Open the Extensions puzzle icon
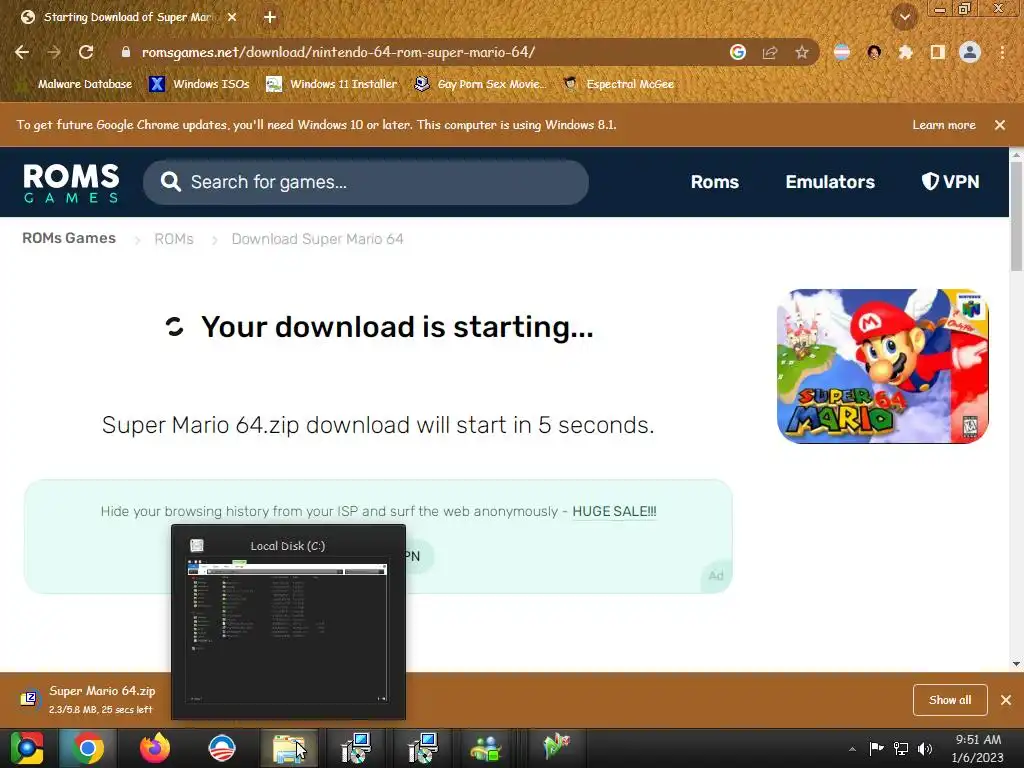1024x768 pixels. tap(906, 52)
